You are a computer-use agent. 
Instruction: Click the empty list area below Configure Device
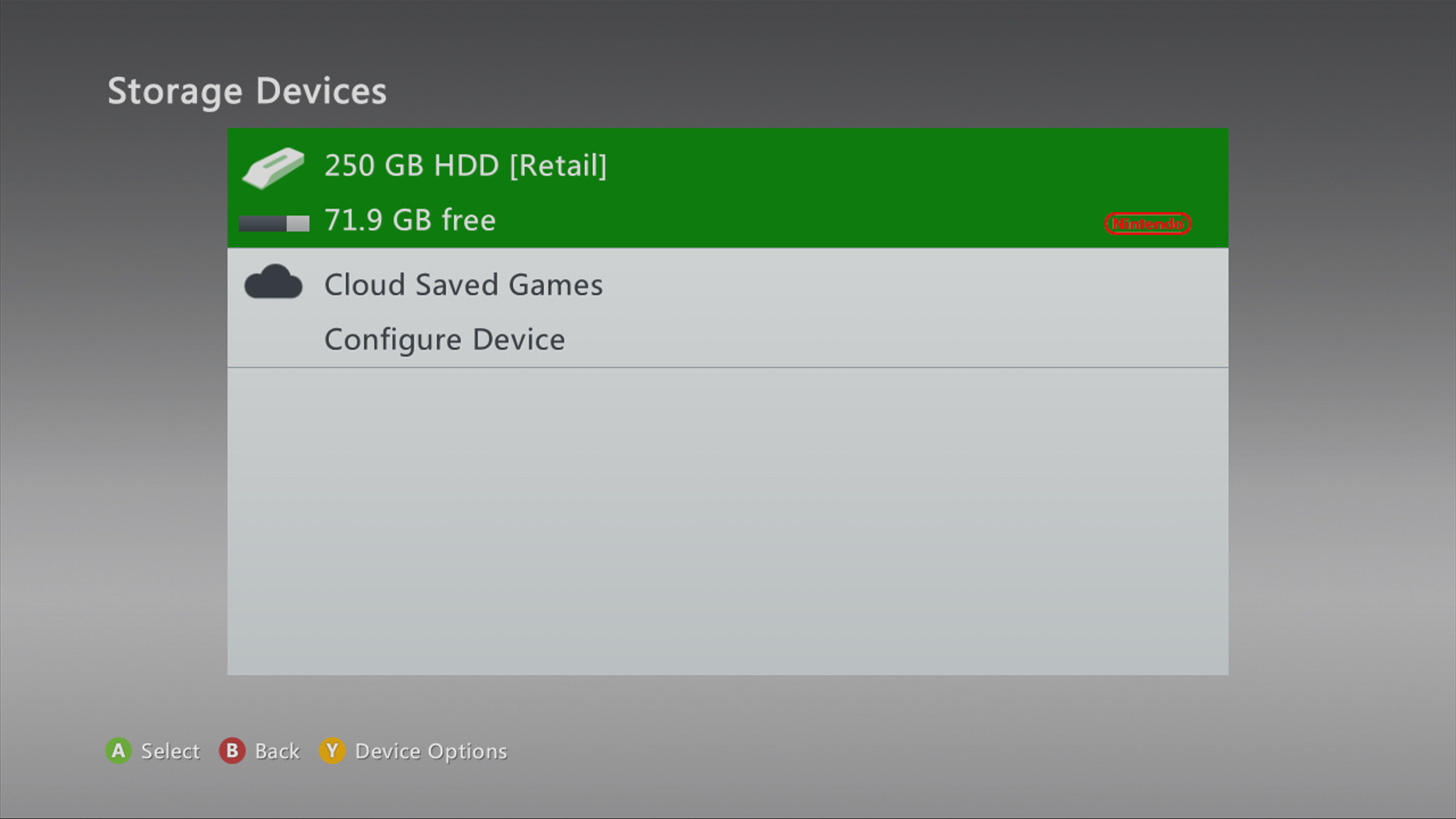(x=728, y=522)
